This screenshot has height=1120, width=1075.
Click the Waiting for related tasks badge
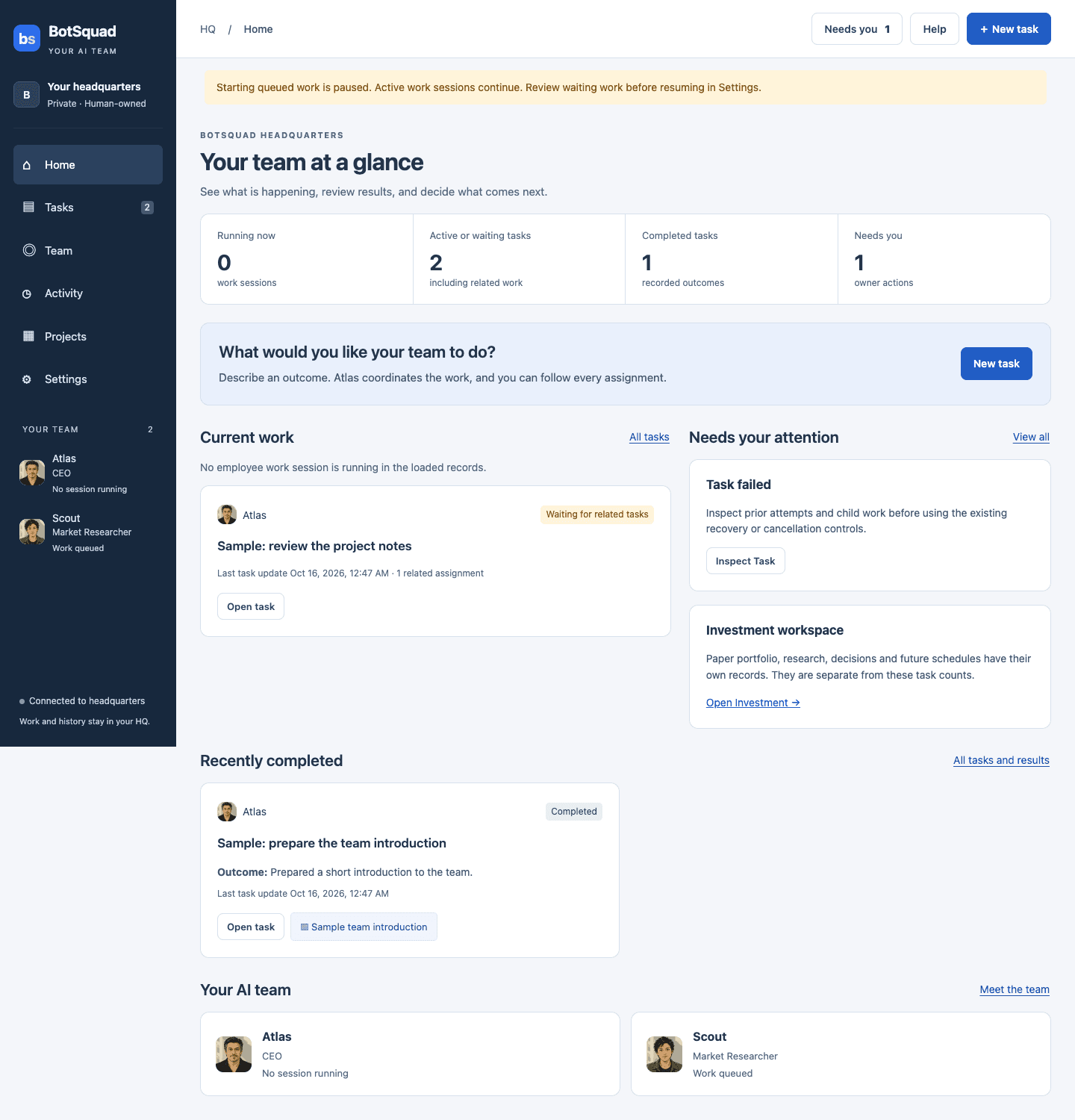point(597,514)
